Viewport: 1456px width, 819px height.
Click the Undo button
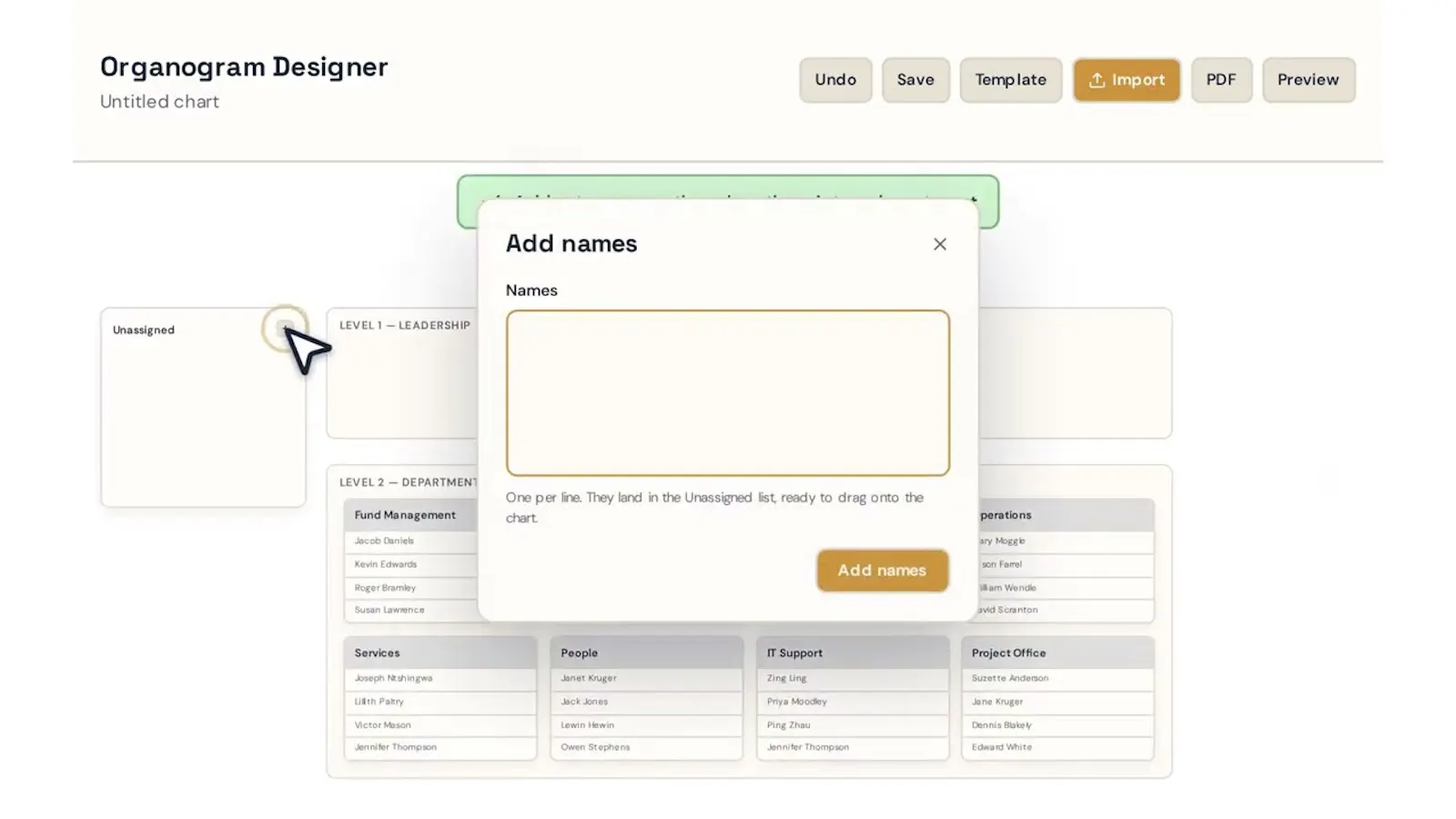pyautogui.click(x=835, y=80)
